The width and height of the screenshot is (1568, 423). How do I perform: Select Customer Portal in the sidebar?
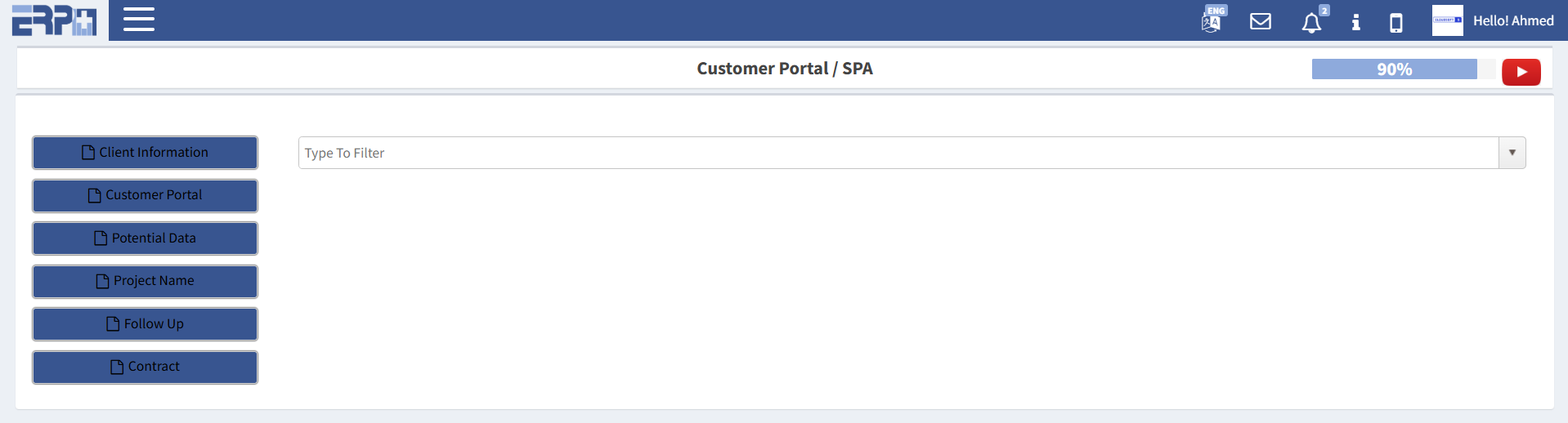[x=145, y=195]
